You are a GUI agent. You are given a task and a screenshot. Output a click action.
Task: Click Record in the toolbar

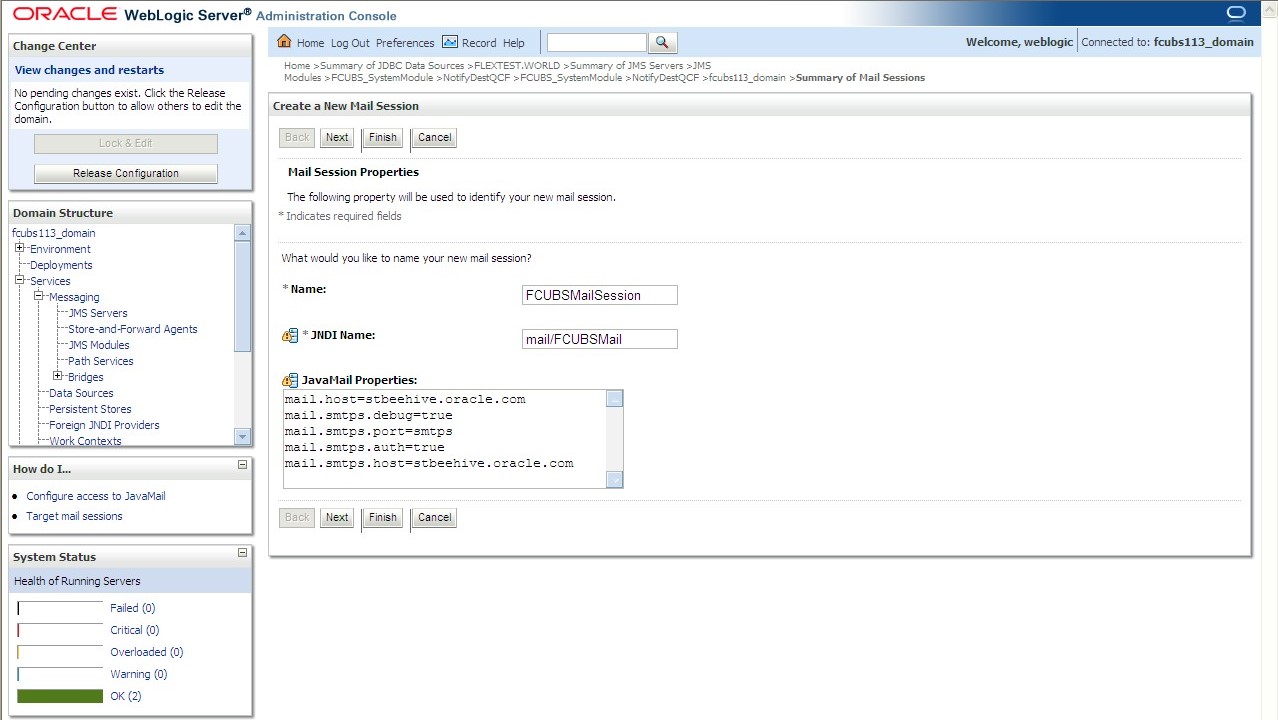[479, 43]
